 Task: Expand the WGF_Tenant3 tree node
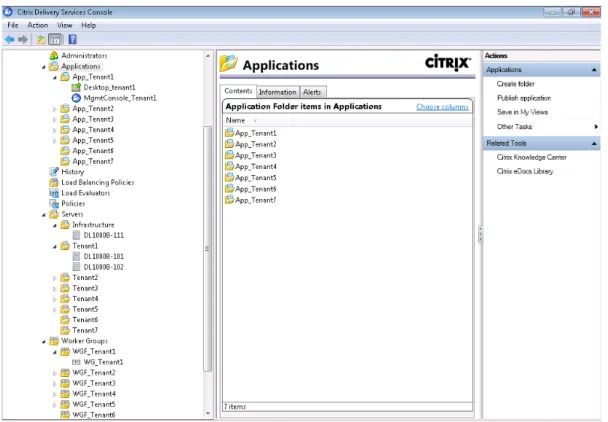pyautogui.click(x=55, y=384)
